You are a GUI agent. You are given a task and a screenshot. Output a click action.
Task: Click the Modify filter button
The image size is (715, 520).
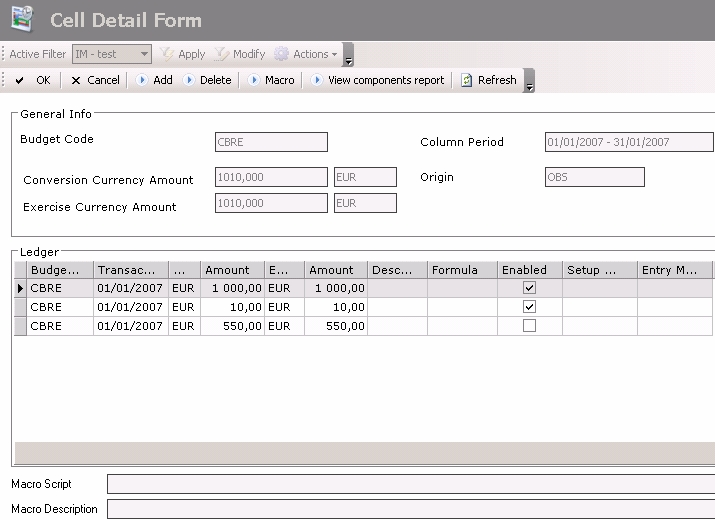[x=240, y=54]
